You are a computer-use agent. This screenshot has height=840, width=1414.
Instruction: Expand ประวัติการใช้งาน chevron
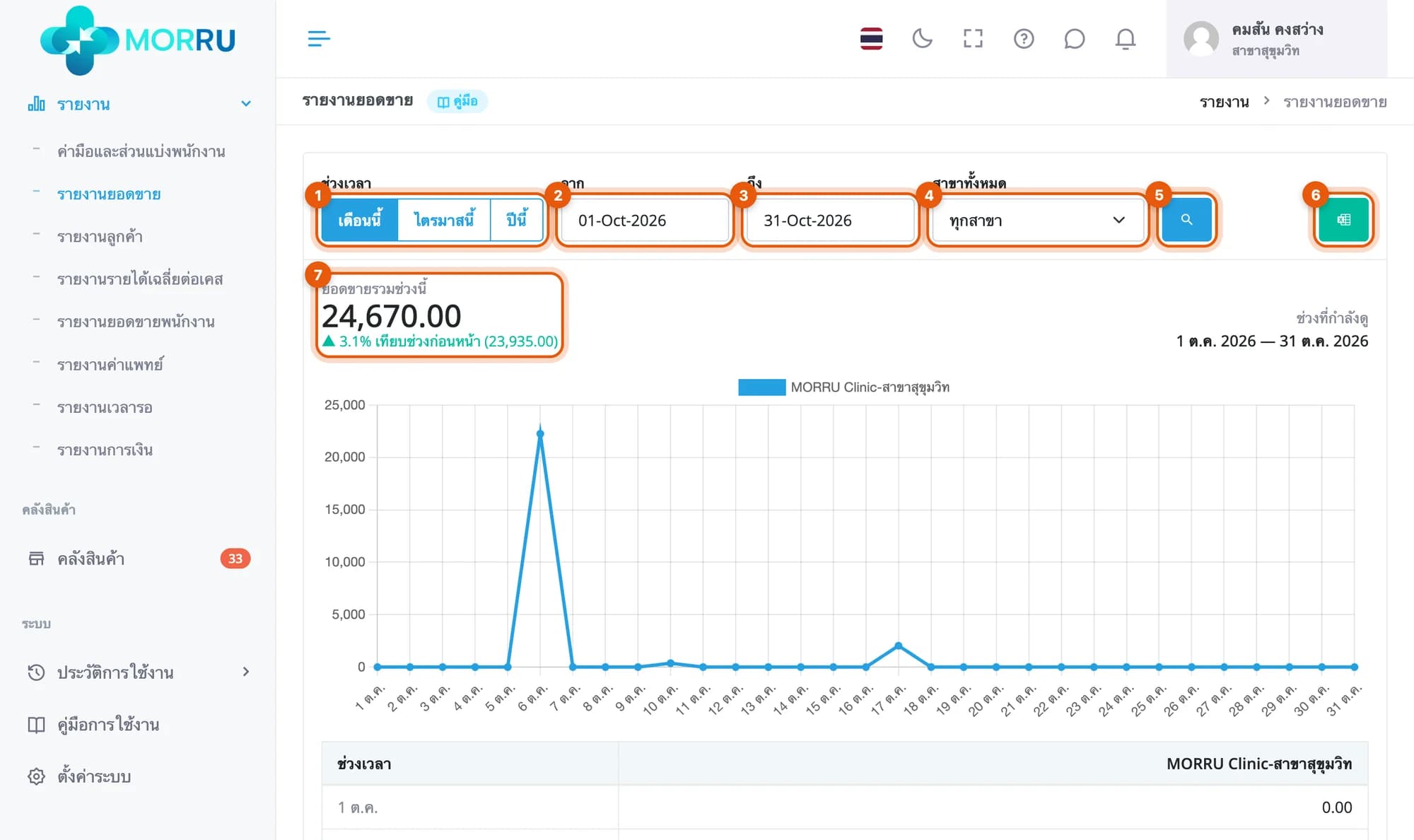(x=246, y=672)
